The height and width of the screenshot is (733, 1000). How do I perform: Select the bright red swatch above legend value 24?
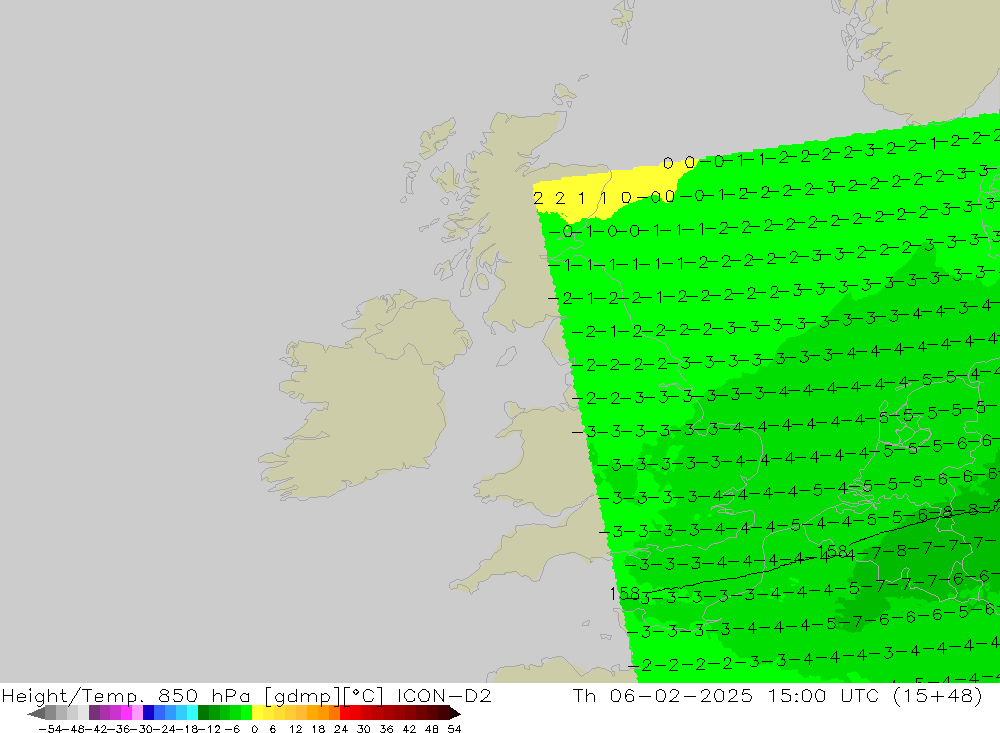pyautogui.click(x=345, y=713)
